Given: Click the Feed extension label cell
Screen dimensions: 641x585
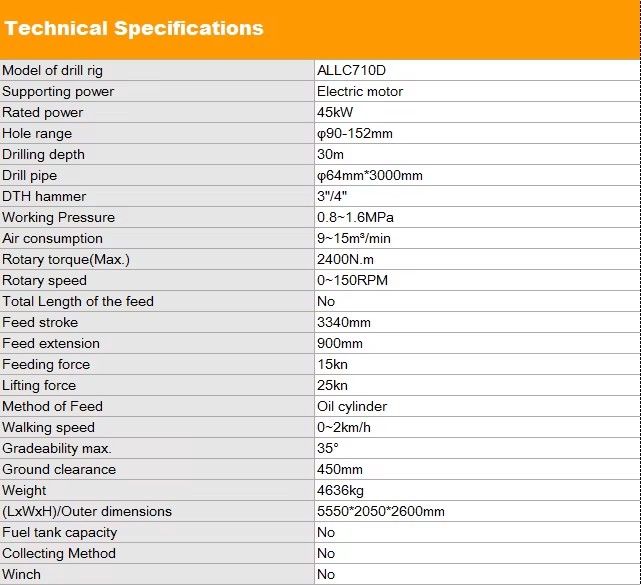Looking at the screenshot, I should (x=157, y=343).
